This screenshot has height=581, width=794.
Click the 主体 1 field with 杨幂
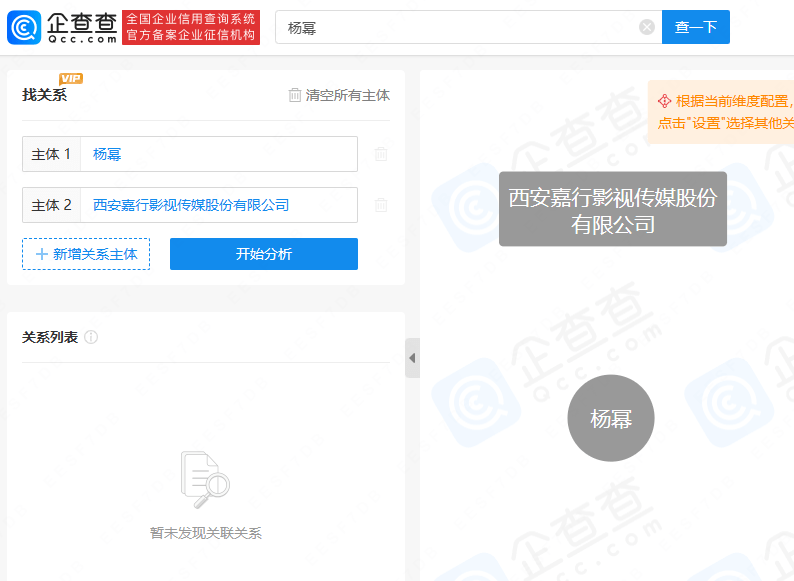[219, 154]
